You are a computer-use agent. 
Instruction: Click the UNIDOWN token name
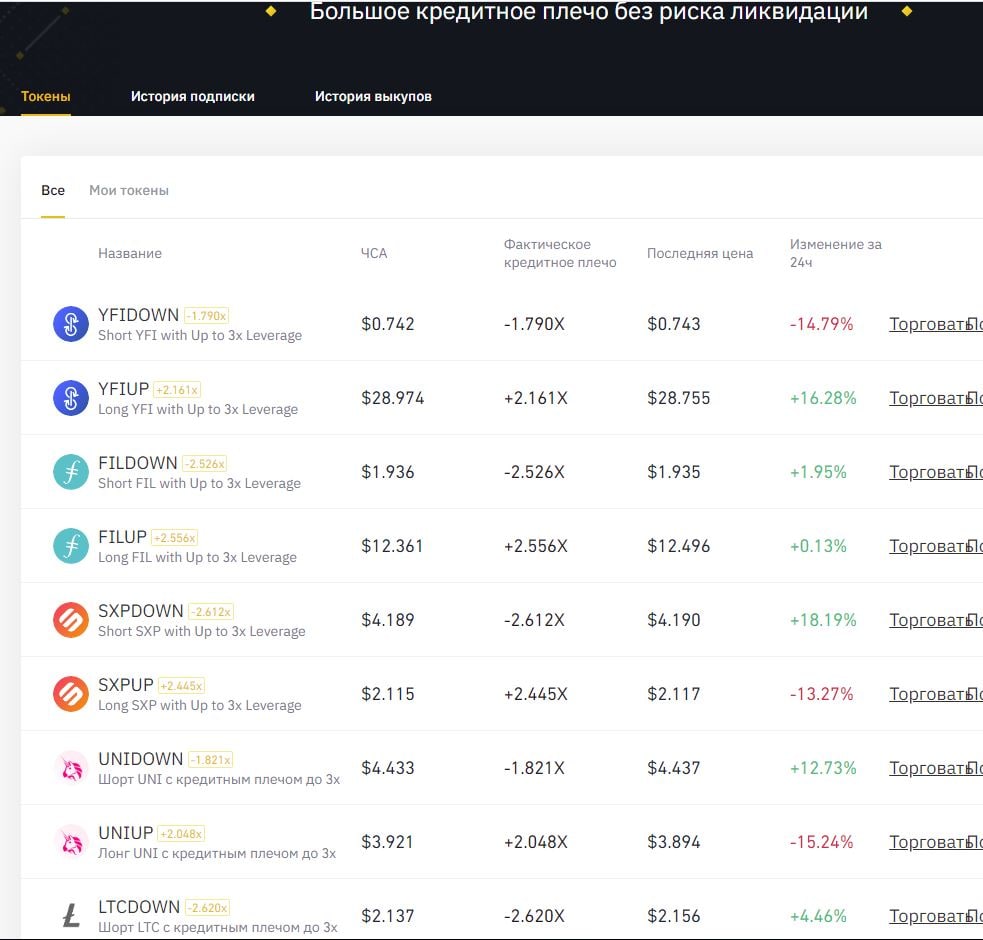[x=140, y=759]
